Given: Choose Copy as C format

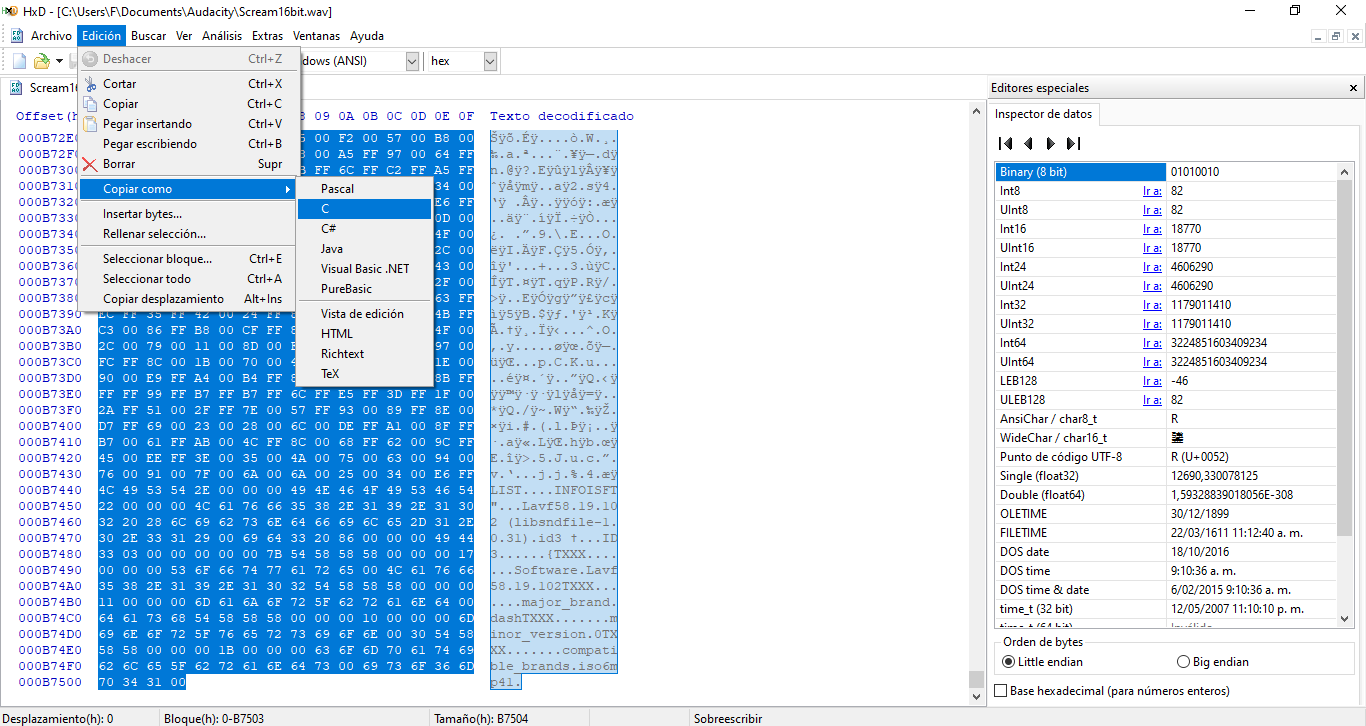Looking at the screenshot, I should [x=364, y=209].
